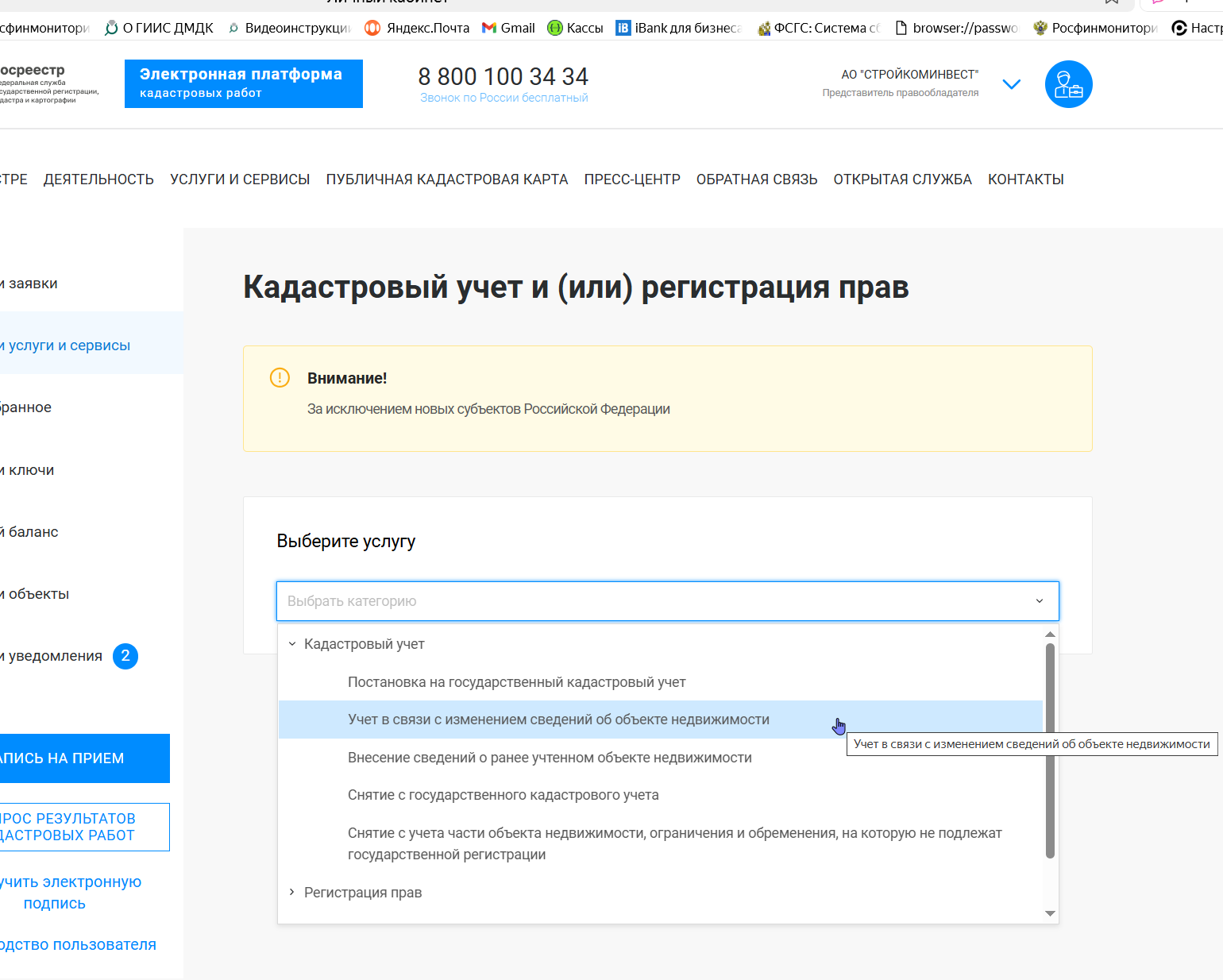Viewport: 1223px width, 980px height.
Task: Select Учет в связи с изменением сведений
Action: (x=660, y=720)
